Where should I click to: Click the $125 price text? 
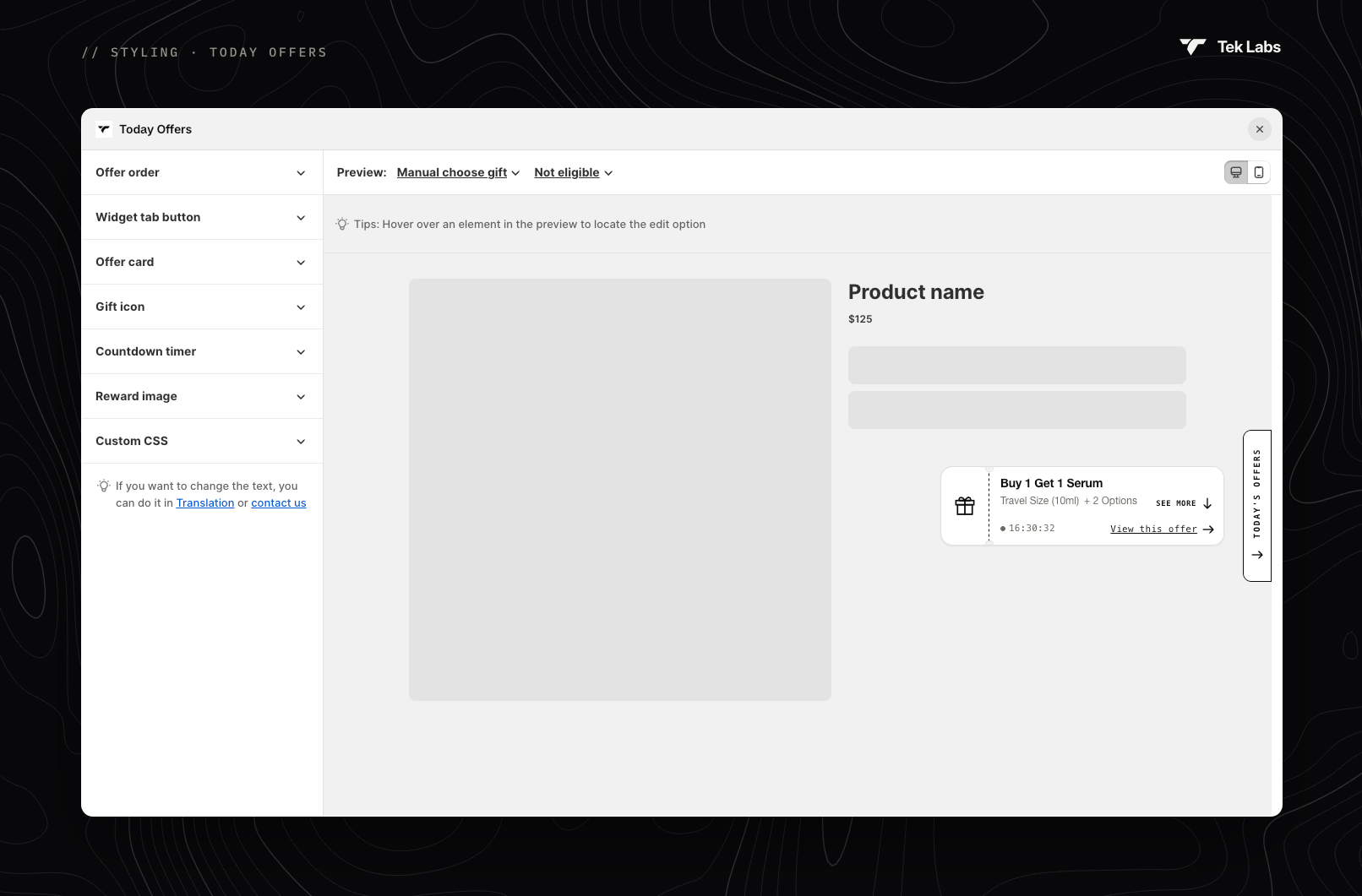point(860,319)
